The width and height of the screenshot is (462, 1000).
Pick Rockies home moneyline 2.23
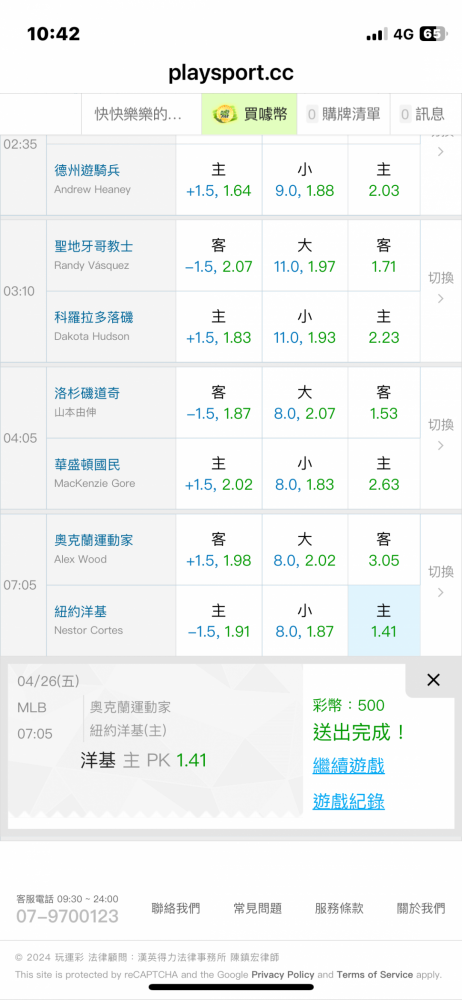coord(384,327)
